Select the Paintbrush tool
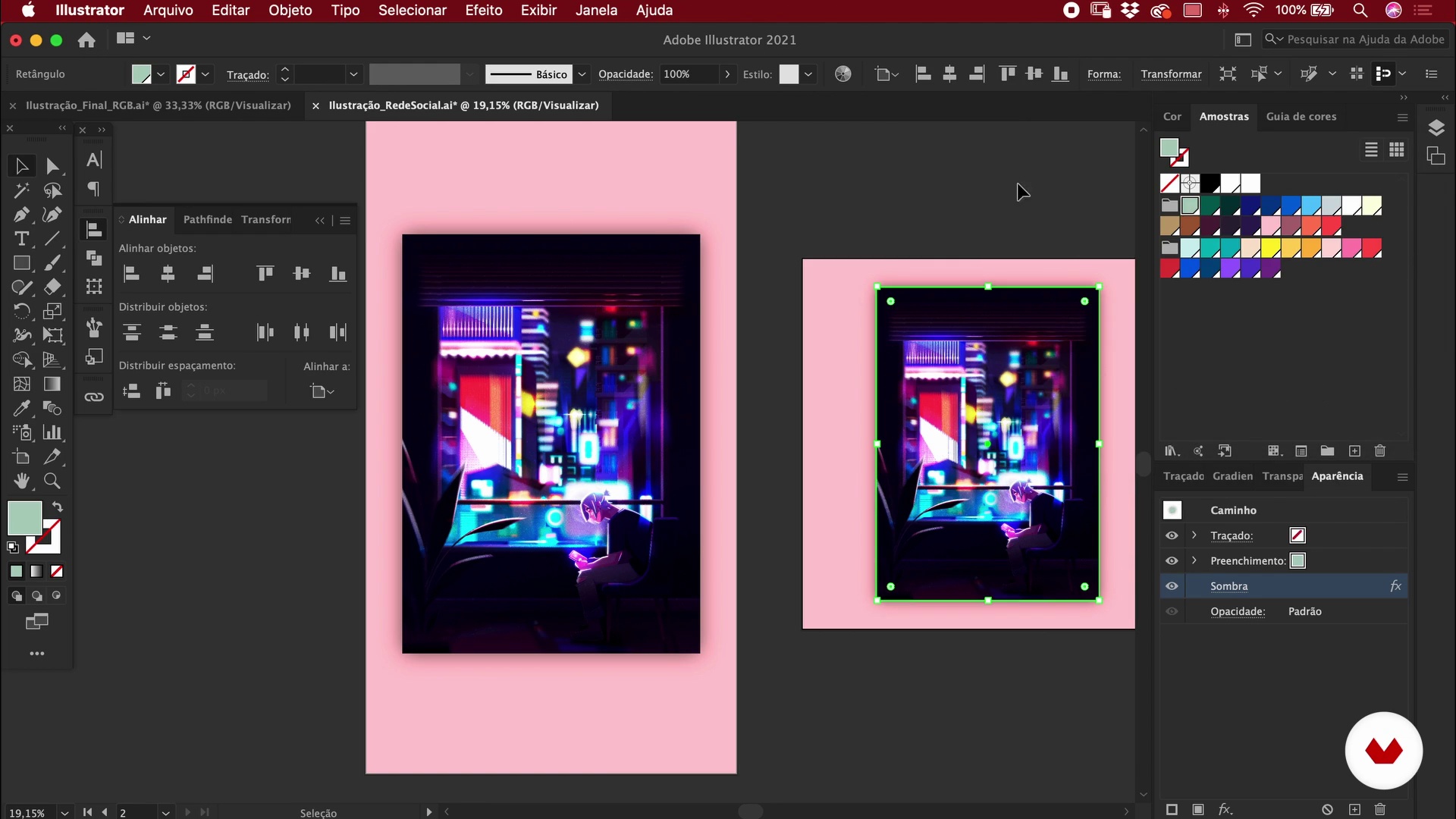Viewport: 1456px width, 819px height. 52,263
